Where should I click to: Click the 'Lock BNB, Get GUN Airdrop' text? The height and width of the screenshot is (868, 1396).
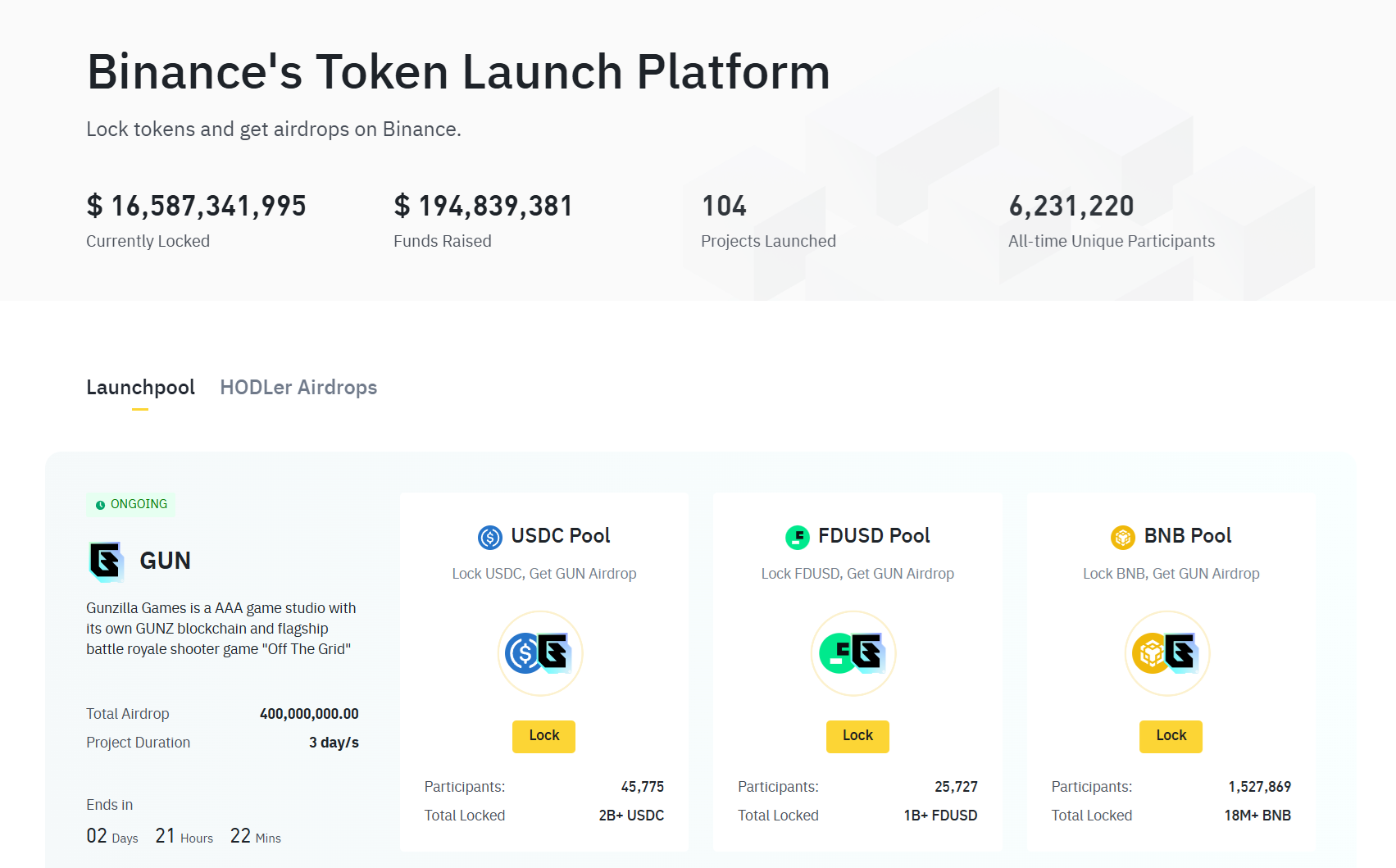tap(1171, 574)
